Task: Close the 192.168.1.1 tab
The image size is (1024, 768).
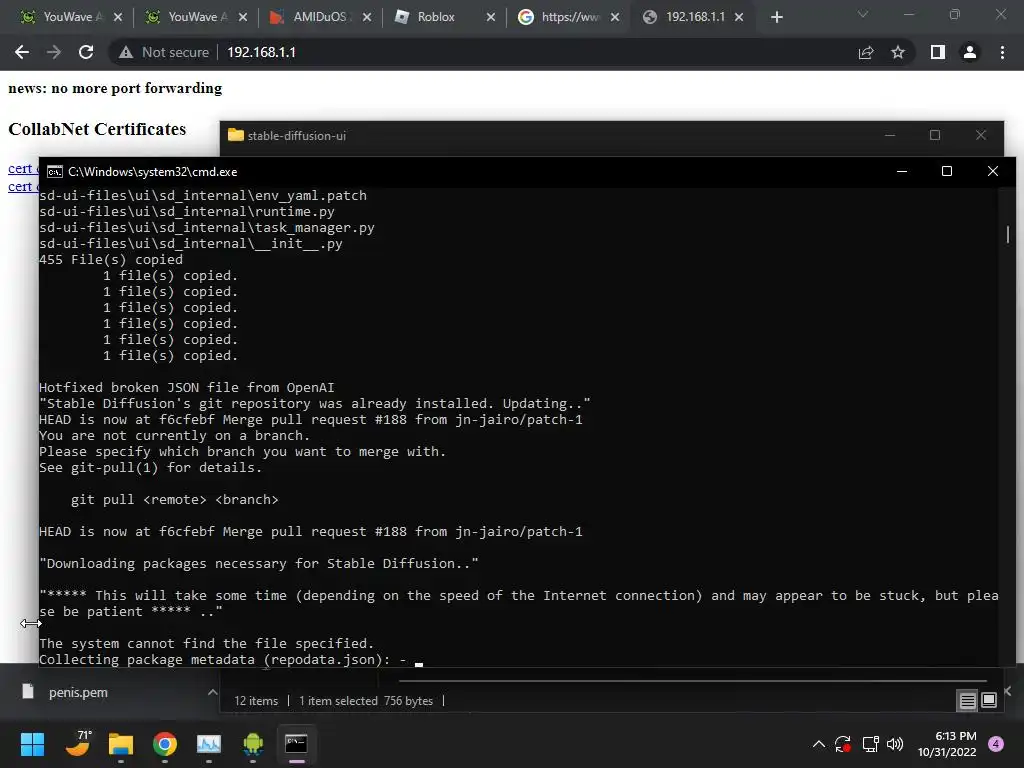Action: (739, 17)
